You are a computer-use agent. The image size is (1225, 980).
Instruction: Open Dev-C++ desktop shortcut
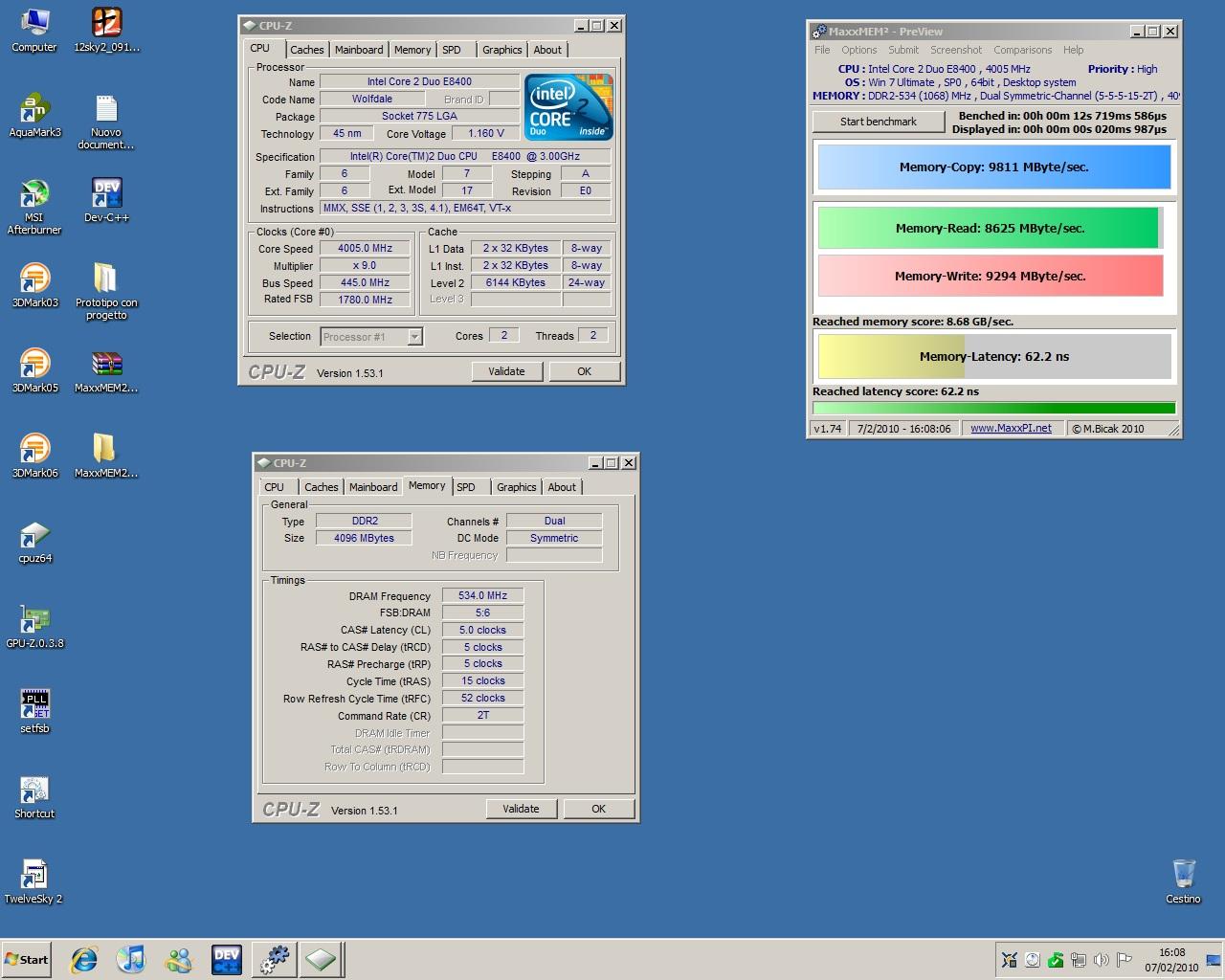pos(106,200)
